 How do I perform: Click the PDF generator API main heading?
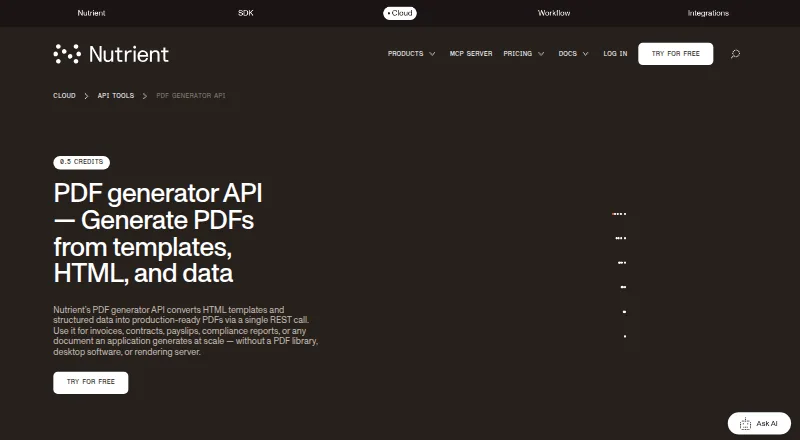pos(158,233)
